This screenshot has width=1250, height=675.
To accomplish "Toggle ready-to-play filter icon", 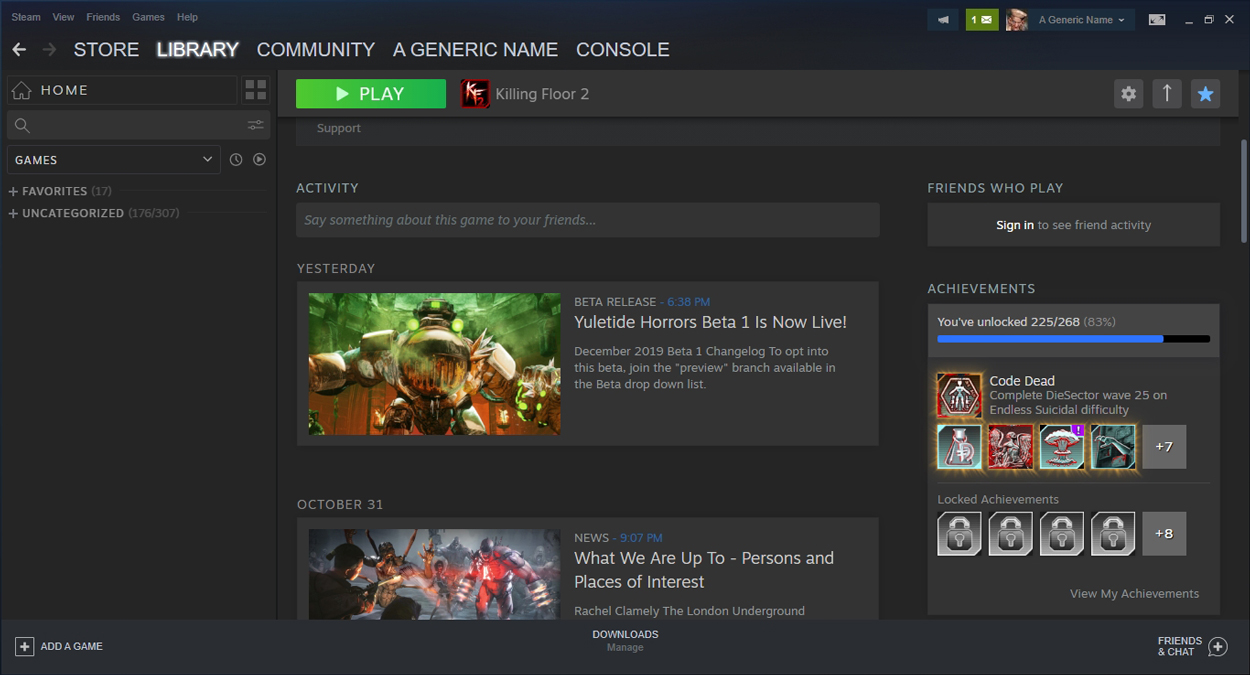I will [259, 159].
